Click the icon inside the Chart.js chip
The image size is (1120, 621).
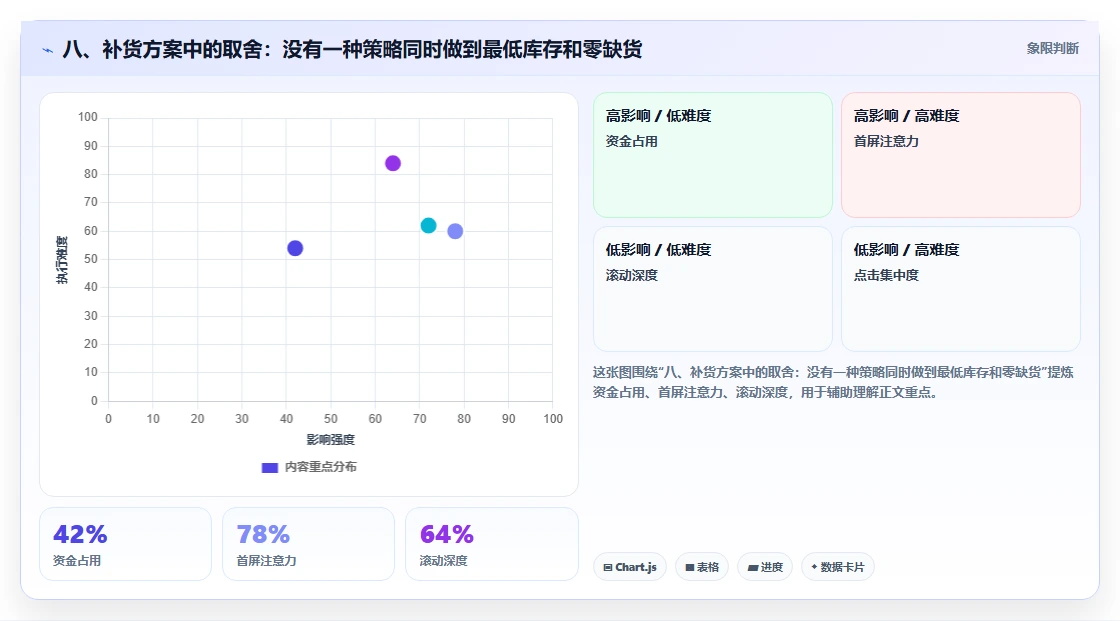608,567
